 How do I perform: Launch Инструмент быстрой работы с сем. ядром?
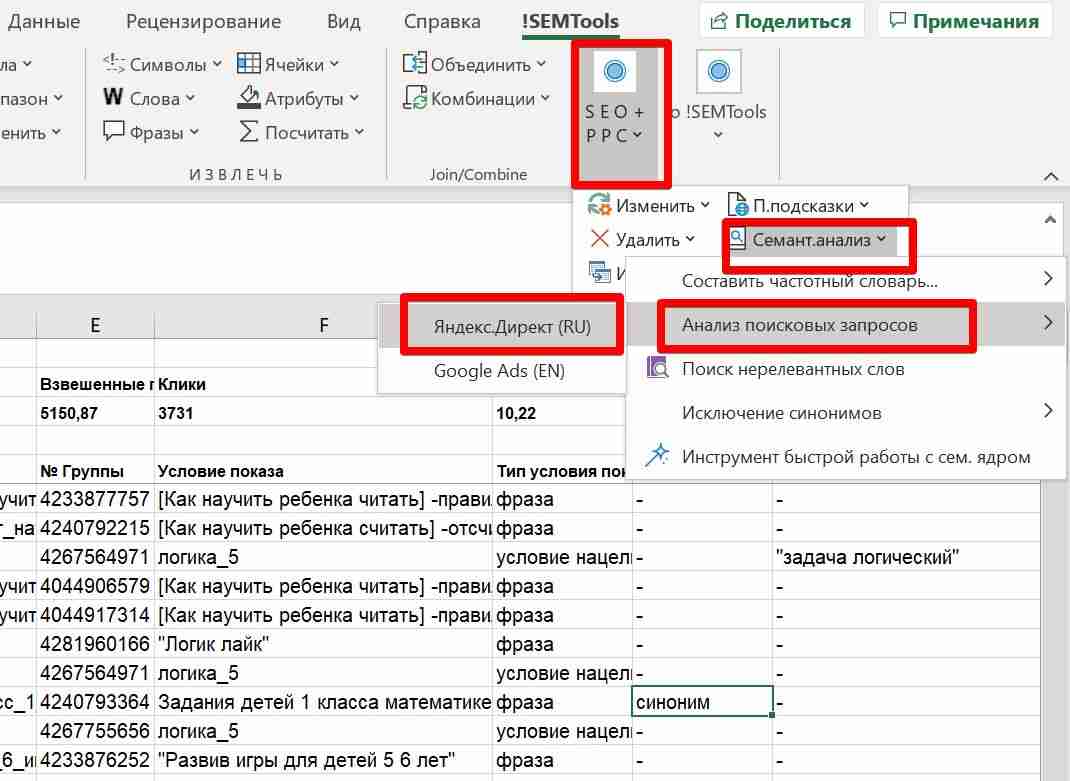(855, 457)
